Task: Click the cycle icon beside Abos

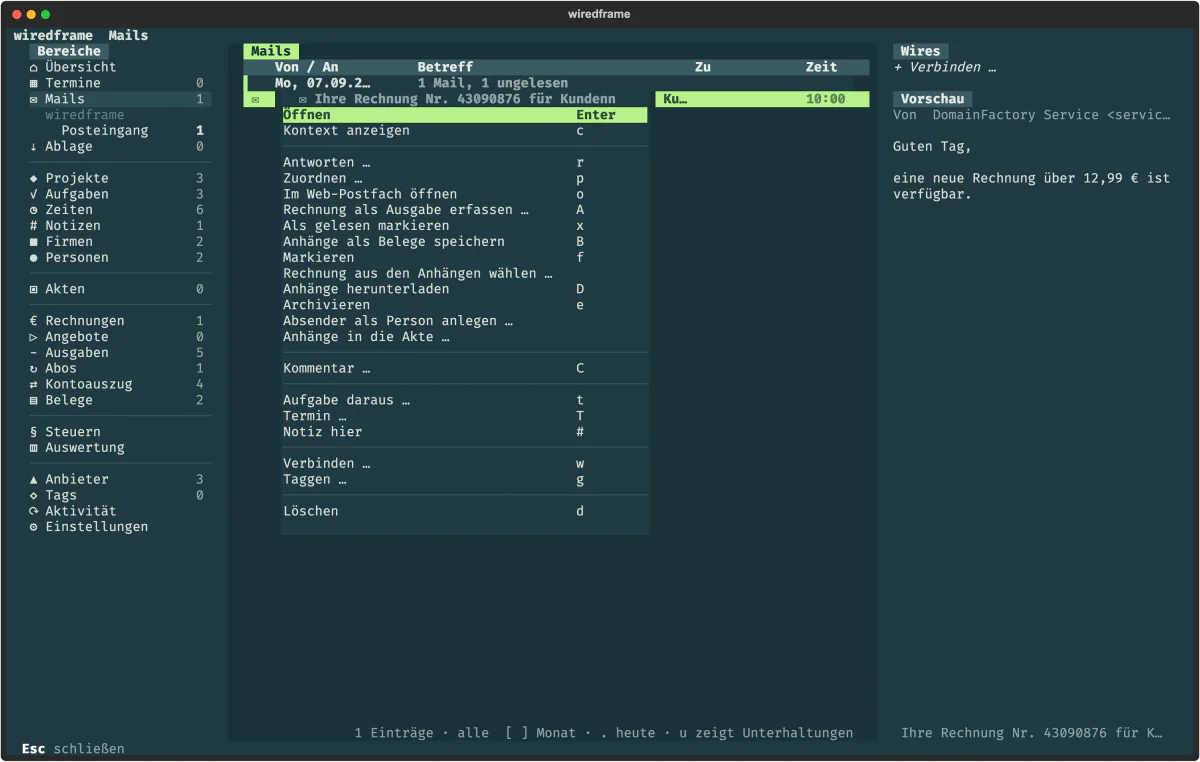Action: click(34, 368)
